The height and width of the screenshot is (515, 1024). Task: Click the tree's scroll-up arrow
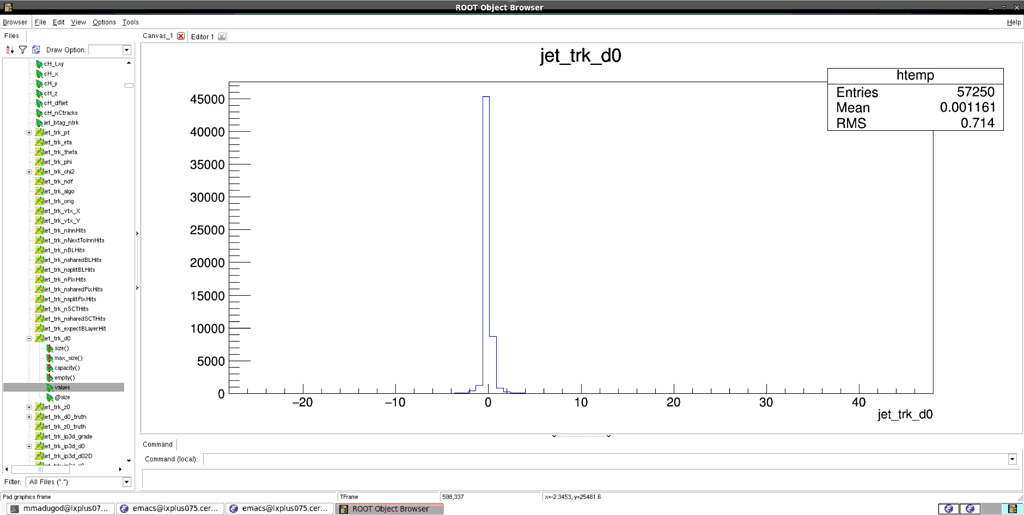129,63
